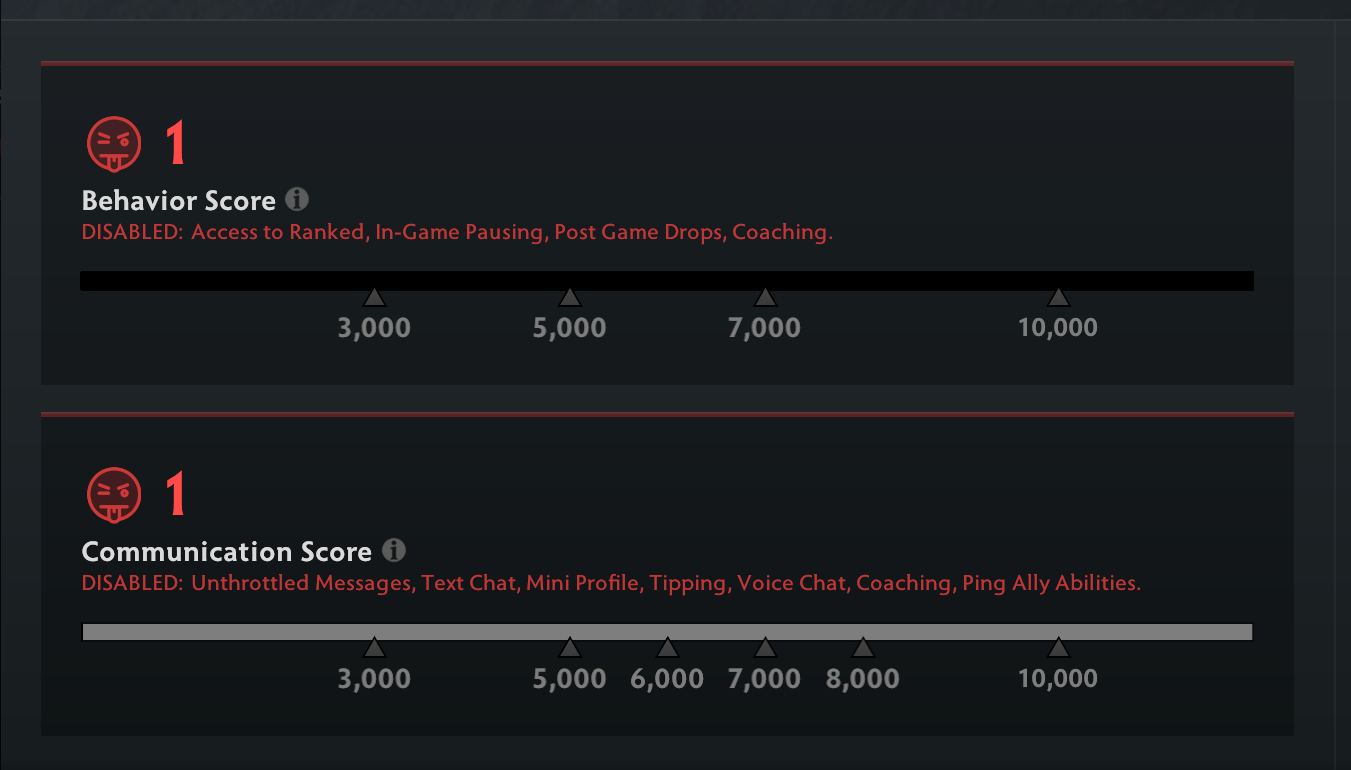Screen dimensions: 1351x770
Task: Click the disabled Unthrottled Messages text
Action: 303,583
